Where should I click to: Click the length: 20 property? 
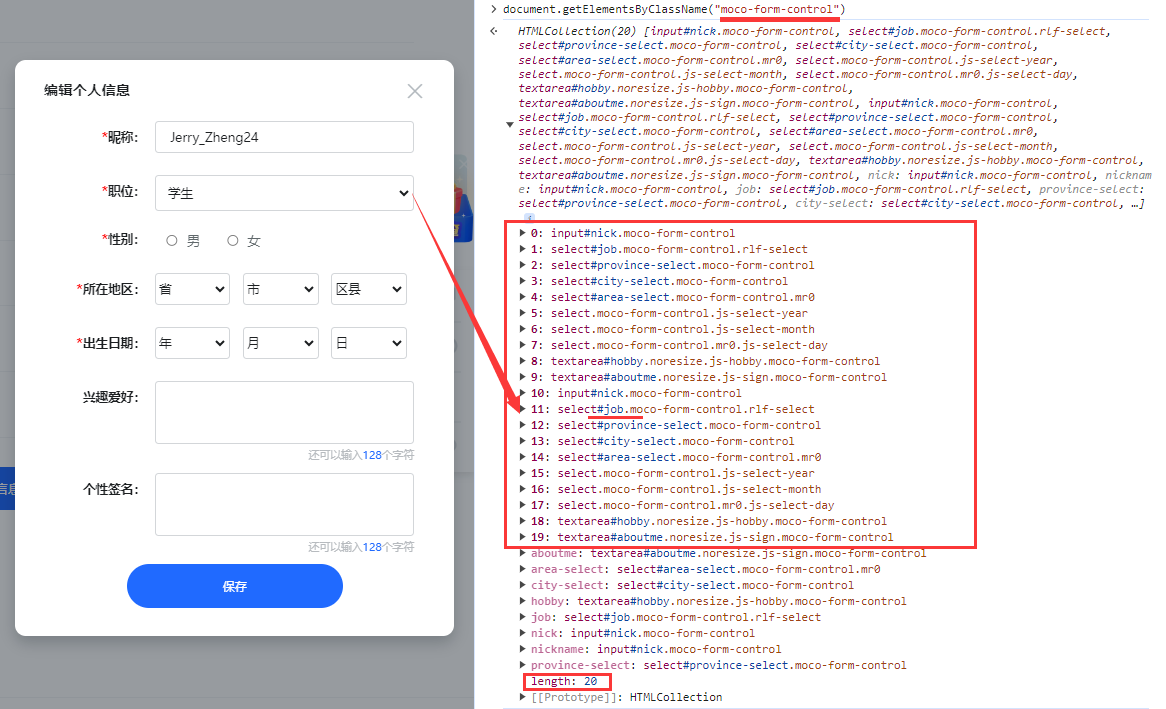pyautogui.click(x=564, y=681)
